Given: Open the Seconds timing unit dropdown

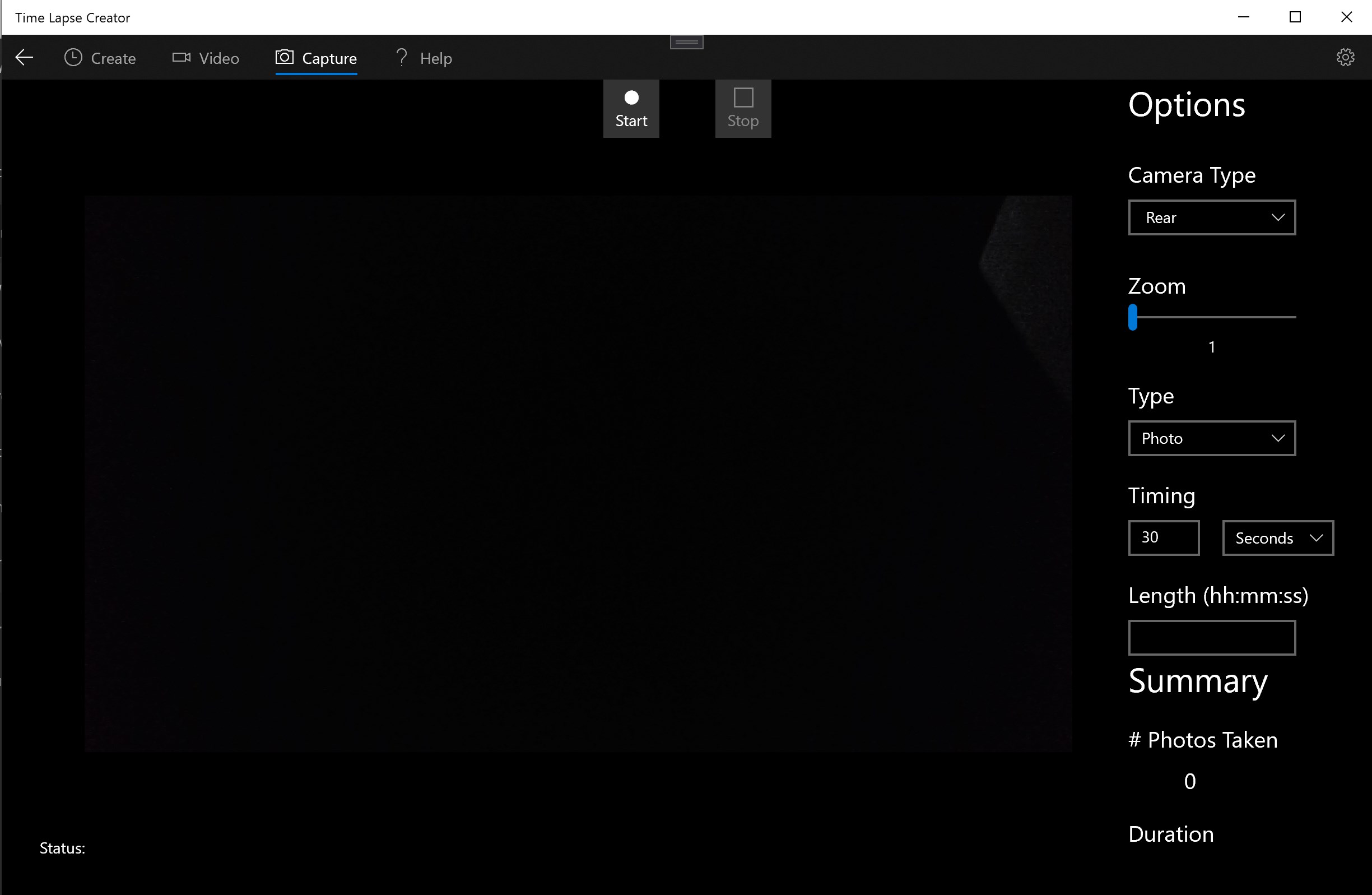Looking at the screenshot, I should pyautogui.click(x=1277, y=538).
